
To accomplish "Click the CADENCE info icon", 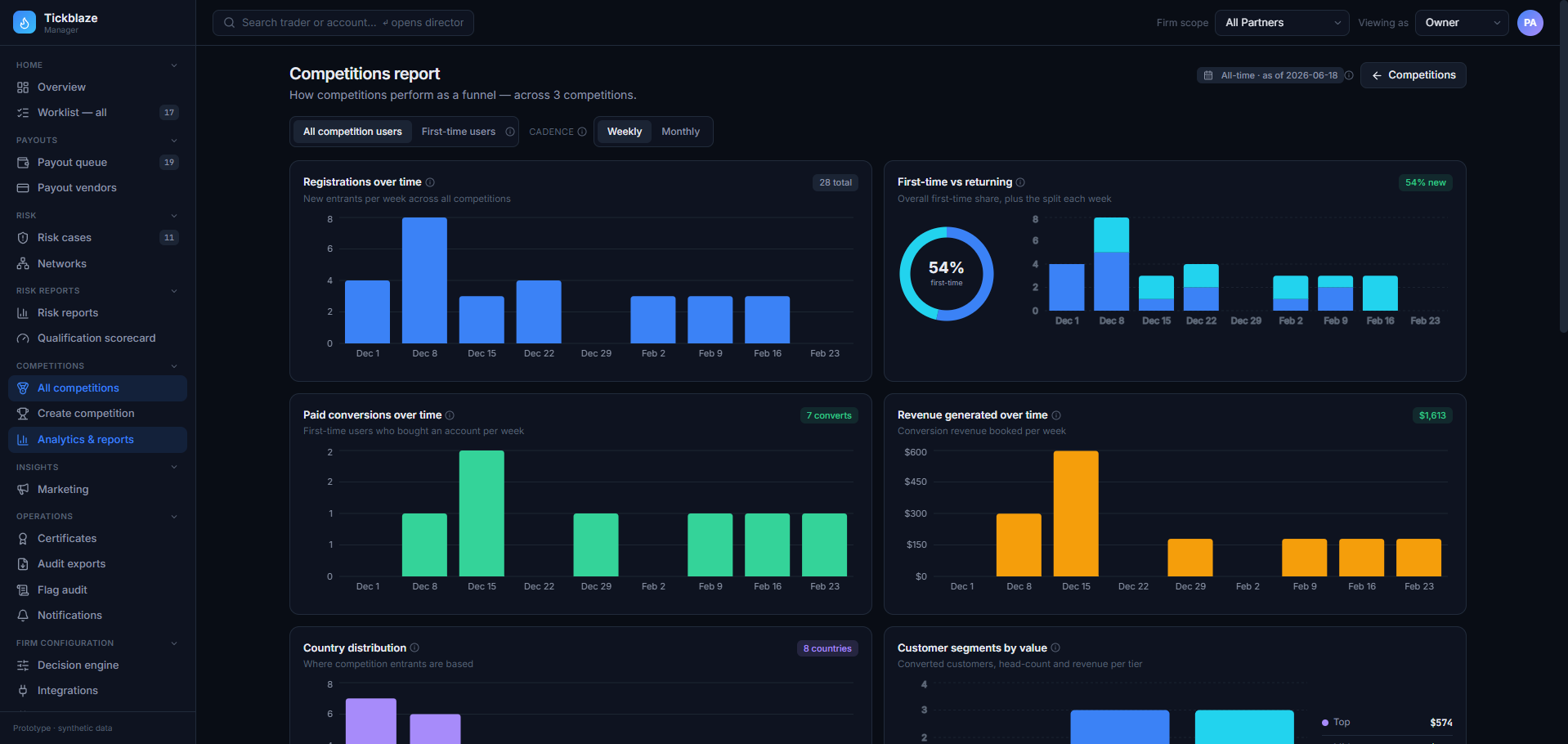I will [582, 132].
